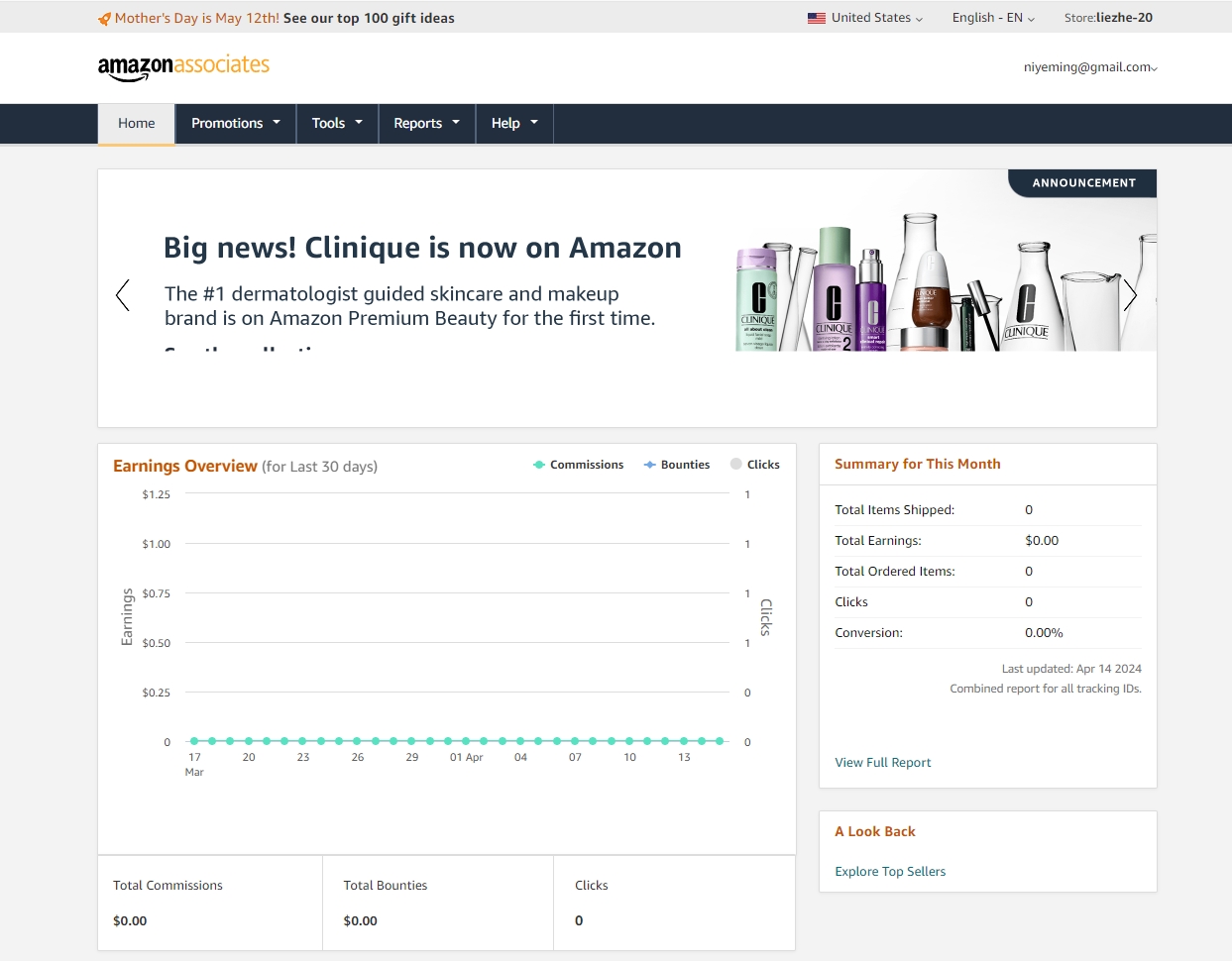Open the English - EN language dropdown
Viewport: 1232px width, 961px height.
(993, 18)
